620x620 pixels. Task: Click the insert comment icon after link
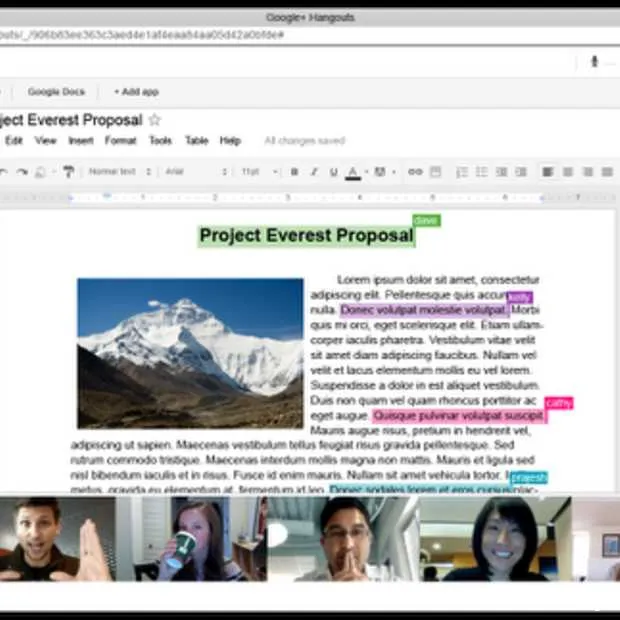(435, 172)
